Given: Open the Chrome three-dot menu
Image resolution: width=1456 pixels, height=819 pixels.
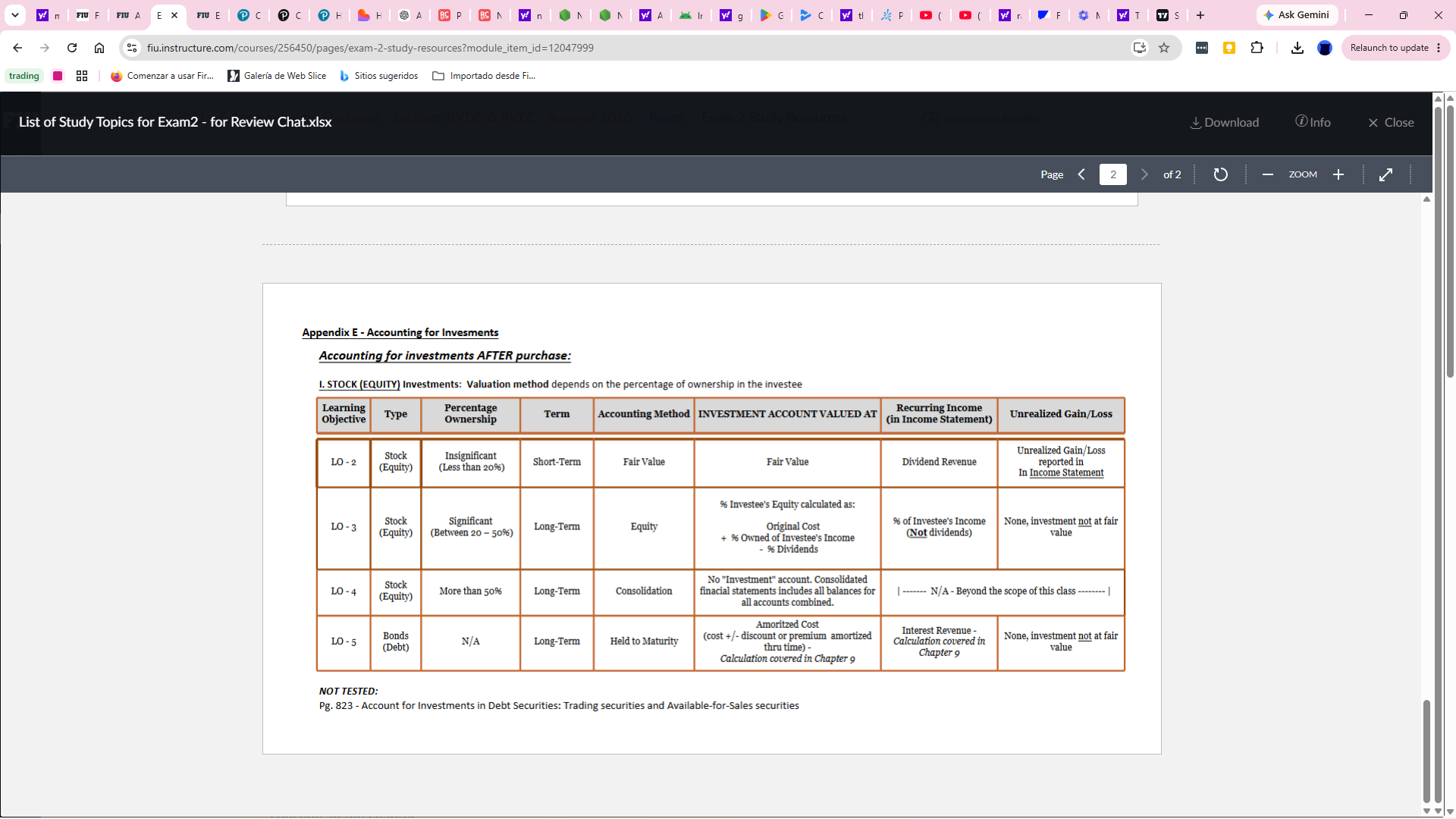Looking at the screenshot, I should pos(1439,48).
